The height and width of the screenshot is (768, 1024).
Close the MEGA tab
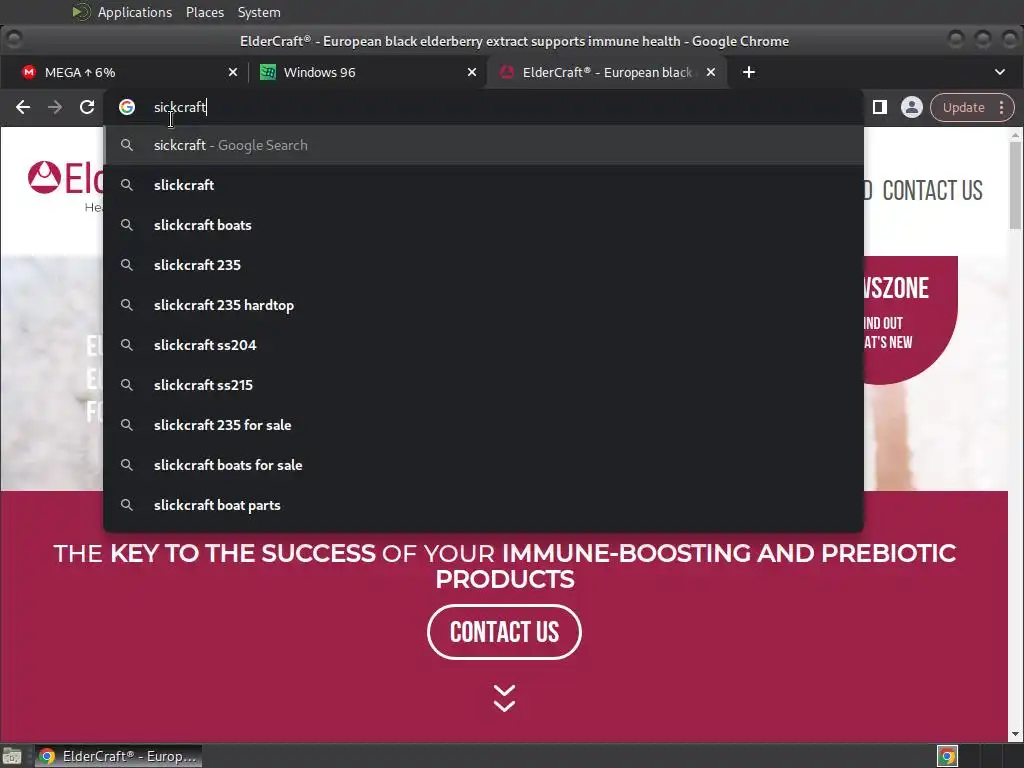click(232, 72)
